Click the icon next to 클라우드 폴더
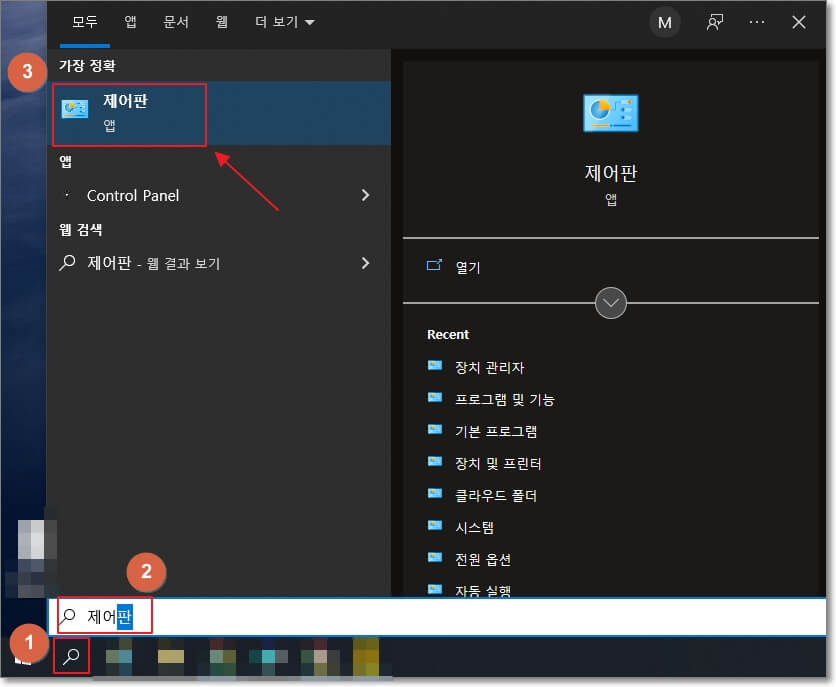The height and width of the screenshot is (687, 836). pos(435,494)
